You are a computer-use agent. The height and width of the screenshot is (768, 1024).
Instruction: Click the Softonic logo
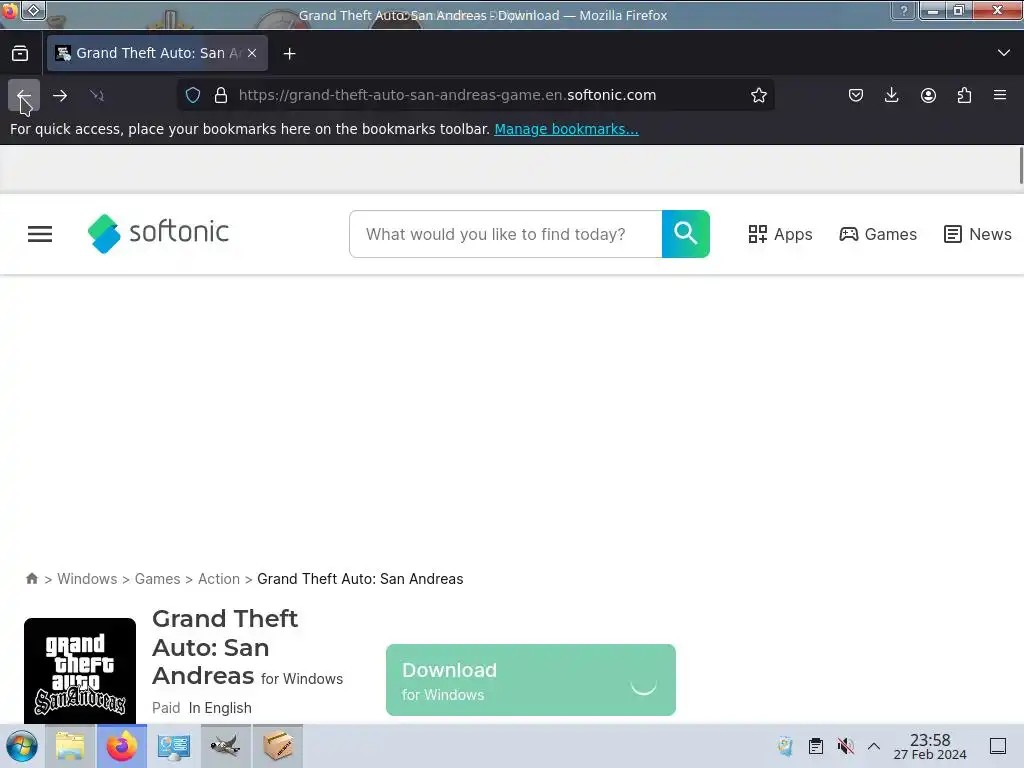(x=158, y=233)
